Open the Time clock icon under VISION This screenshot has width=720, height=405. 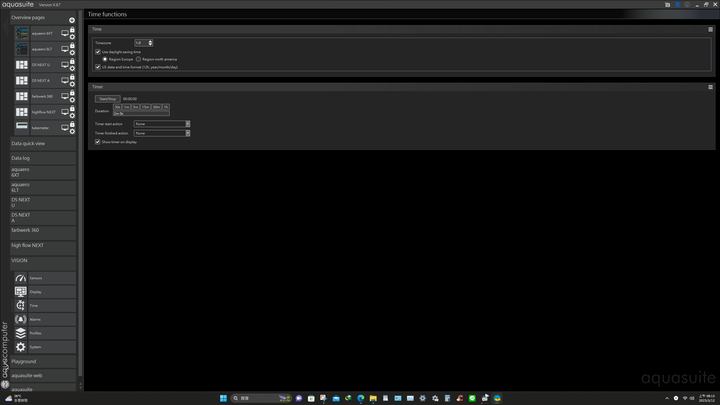click(21, 305)
